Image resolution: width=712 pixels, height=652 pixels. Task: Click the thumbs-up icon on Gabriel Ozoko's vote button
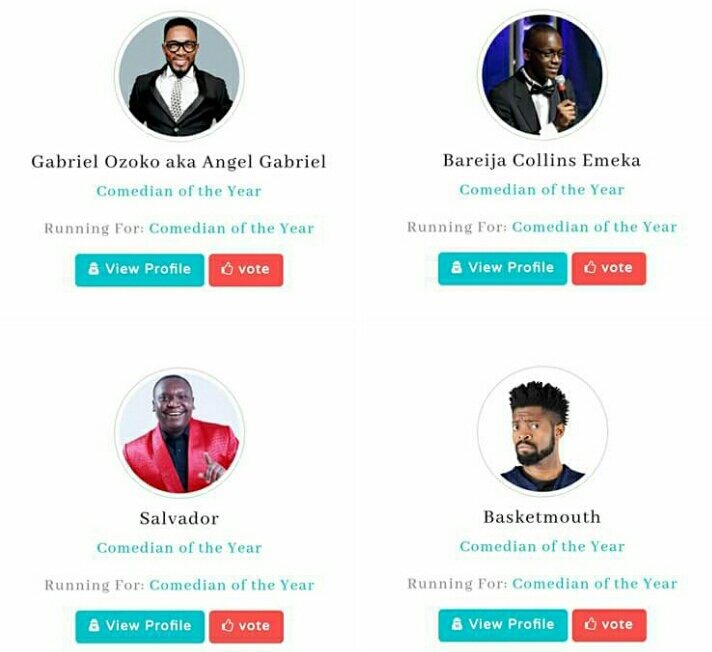[x=227, y=269]
